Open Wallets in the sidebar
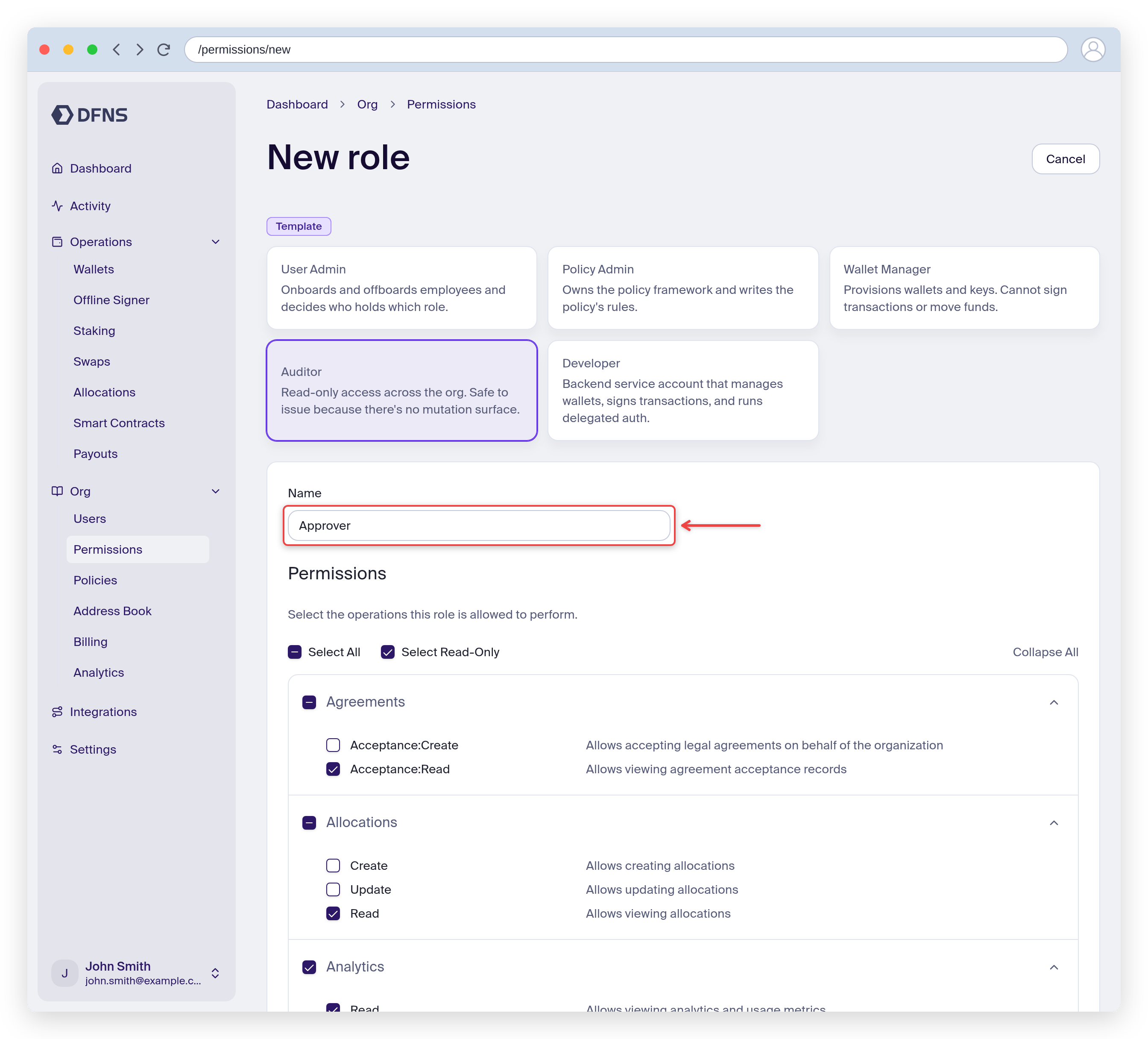This screenshot has width=1148, height=1039. [x=94, y=269]
